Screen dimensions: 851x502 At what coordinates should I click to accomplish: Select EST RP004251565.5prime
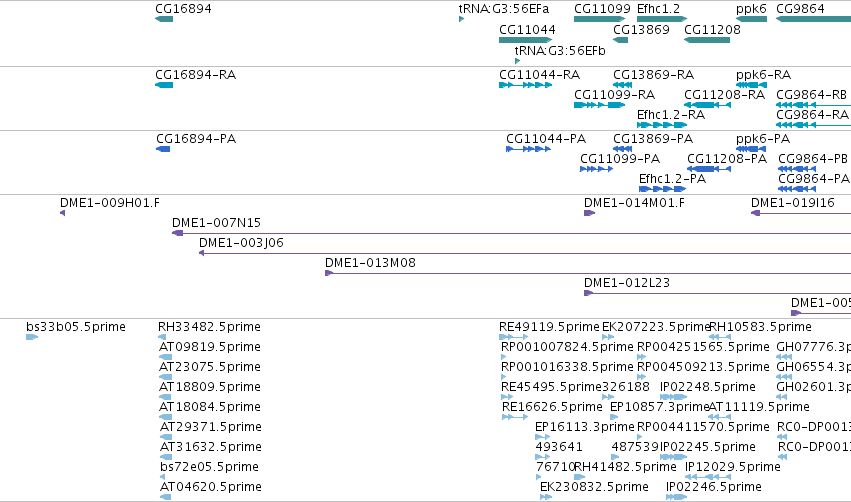pyautogui.click(x=703, y=347)
